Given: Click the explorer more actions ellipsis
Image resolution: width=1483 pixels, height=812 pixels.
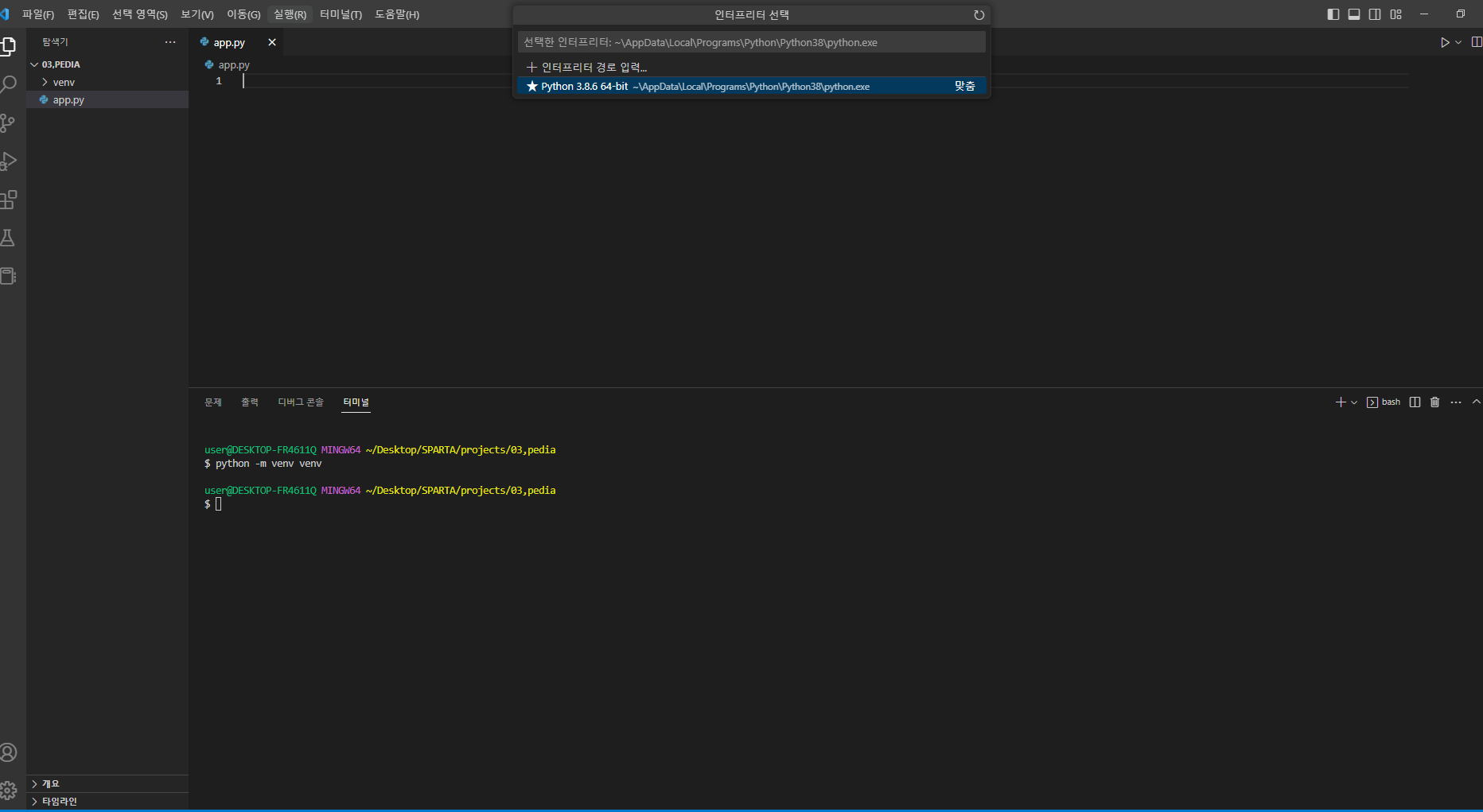Looking at the screenshot, I should (170, 42).
